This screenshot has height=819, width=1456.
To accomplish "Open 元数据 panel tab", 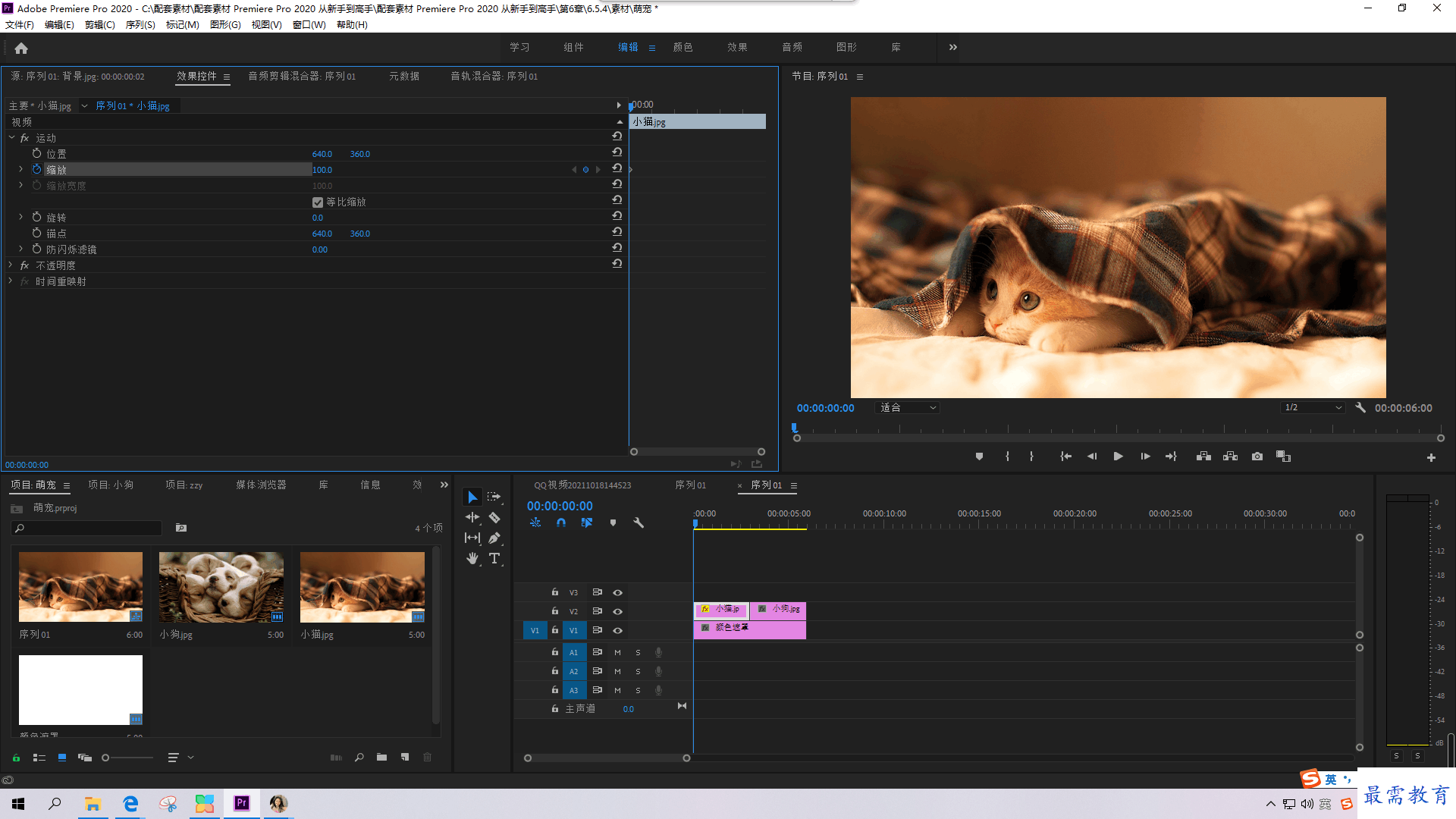I will [x=404, y=76].
